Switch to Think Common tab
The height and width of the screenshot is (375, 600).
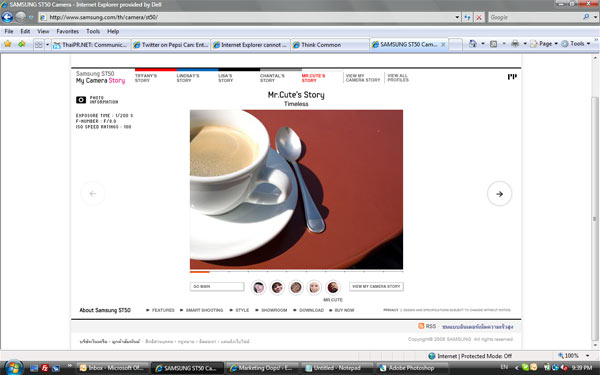(x=330, y=45)
